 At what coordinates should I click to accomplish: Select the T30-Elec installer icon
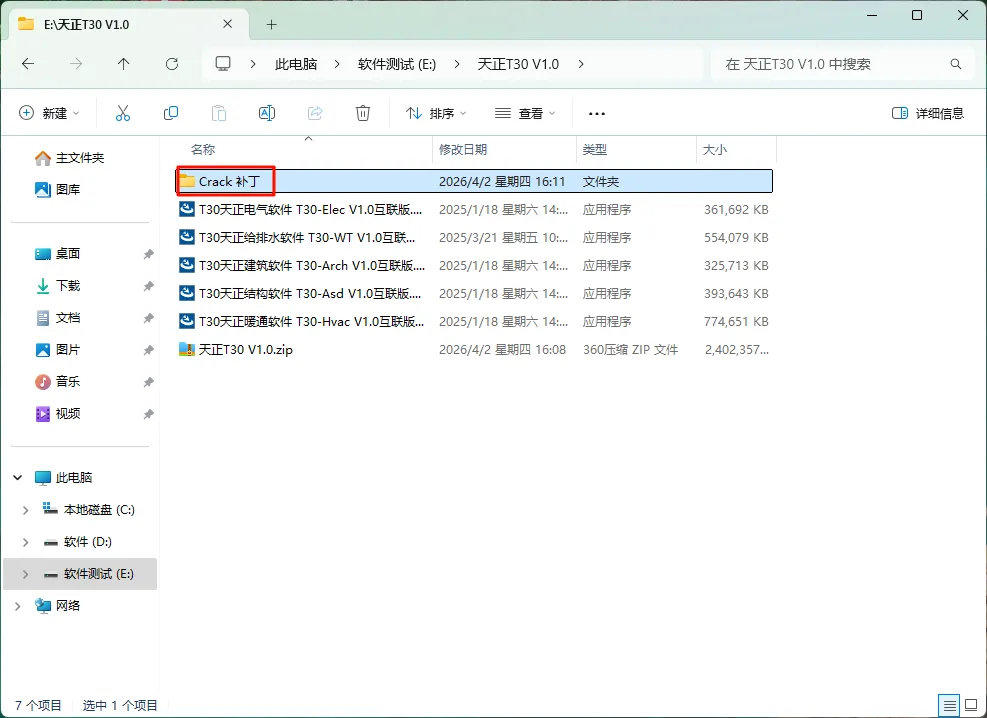tap(187, 210)
